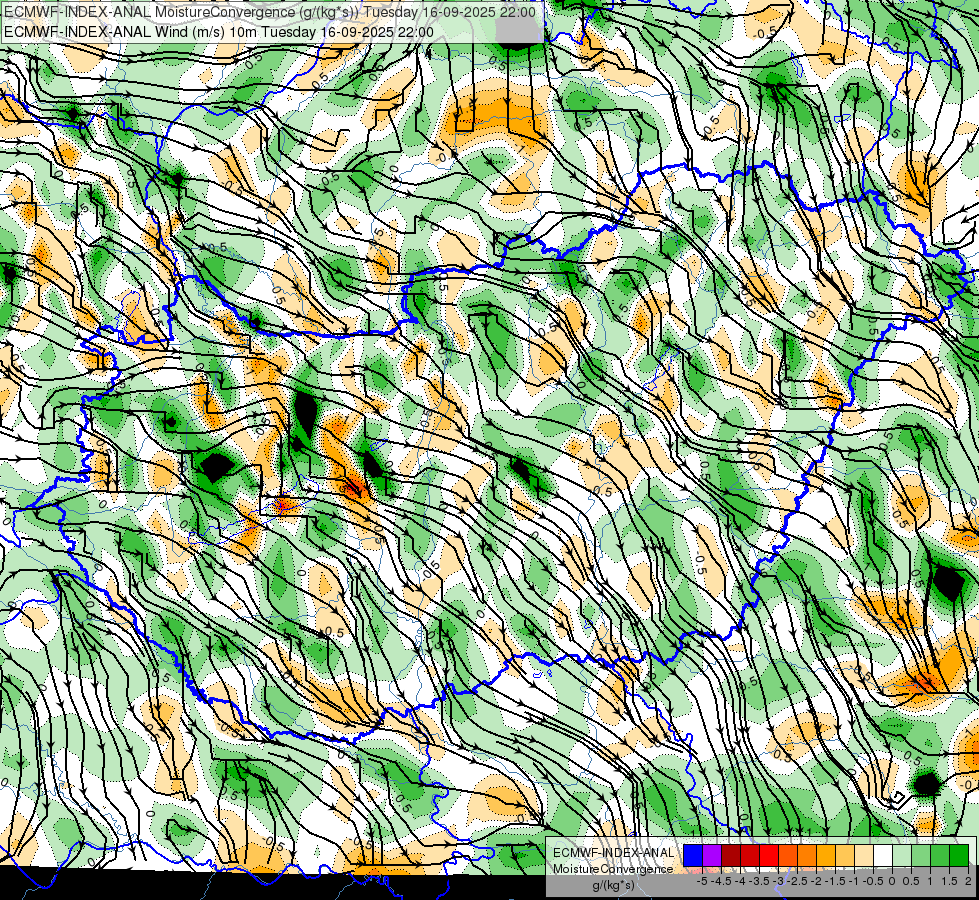Click the legend MoistureConvergence label
979x900 pixels.
coord(612,869)
